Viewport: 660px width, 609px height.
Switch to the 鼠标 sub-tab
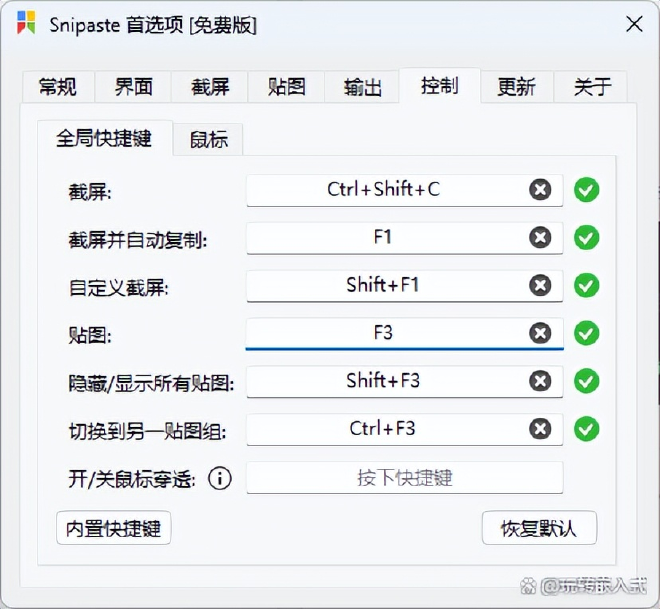click(209, 139)
